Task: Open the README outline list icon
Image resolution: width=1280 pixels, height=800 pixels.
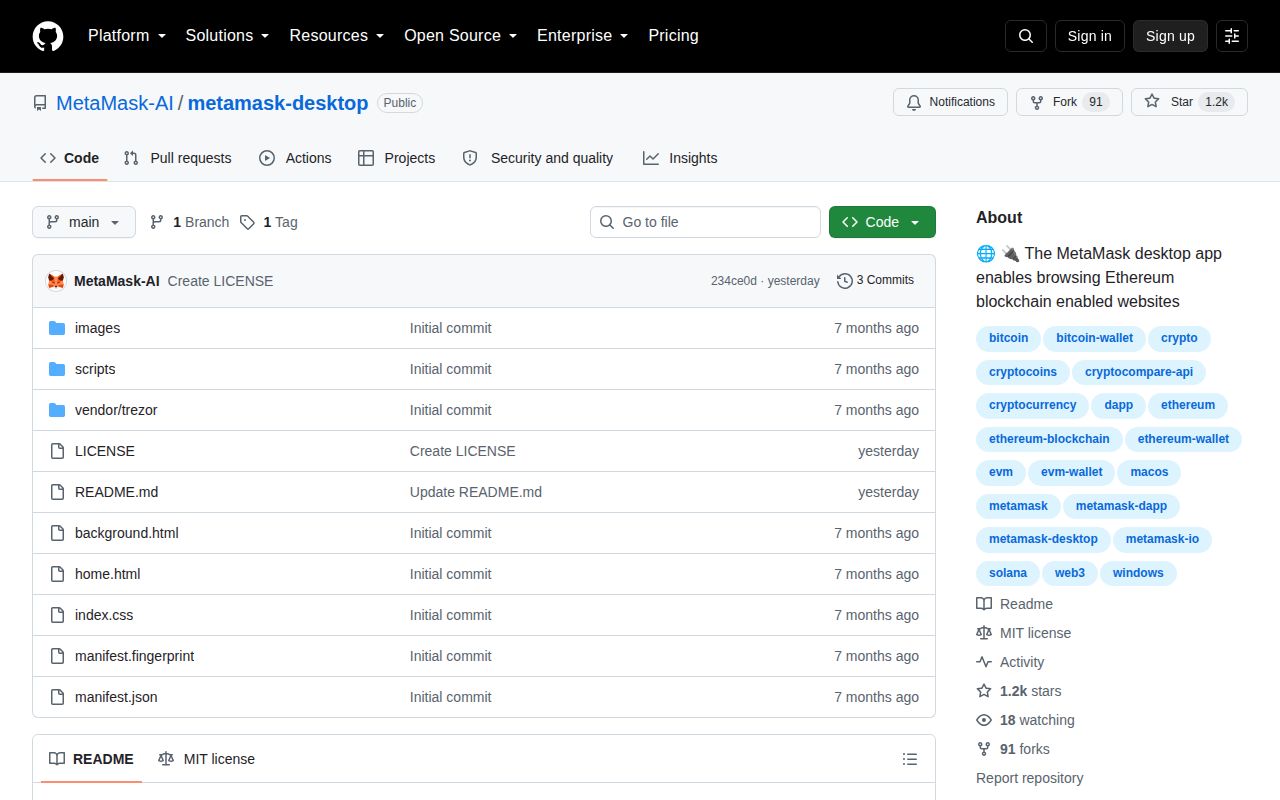Action: click(910, 759)
